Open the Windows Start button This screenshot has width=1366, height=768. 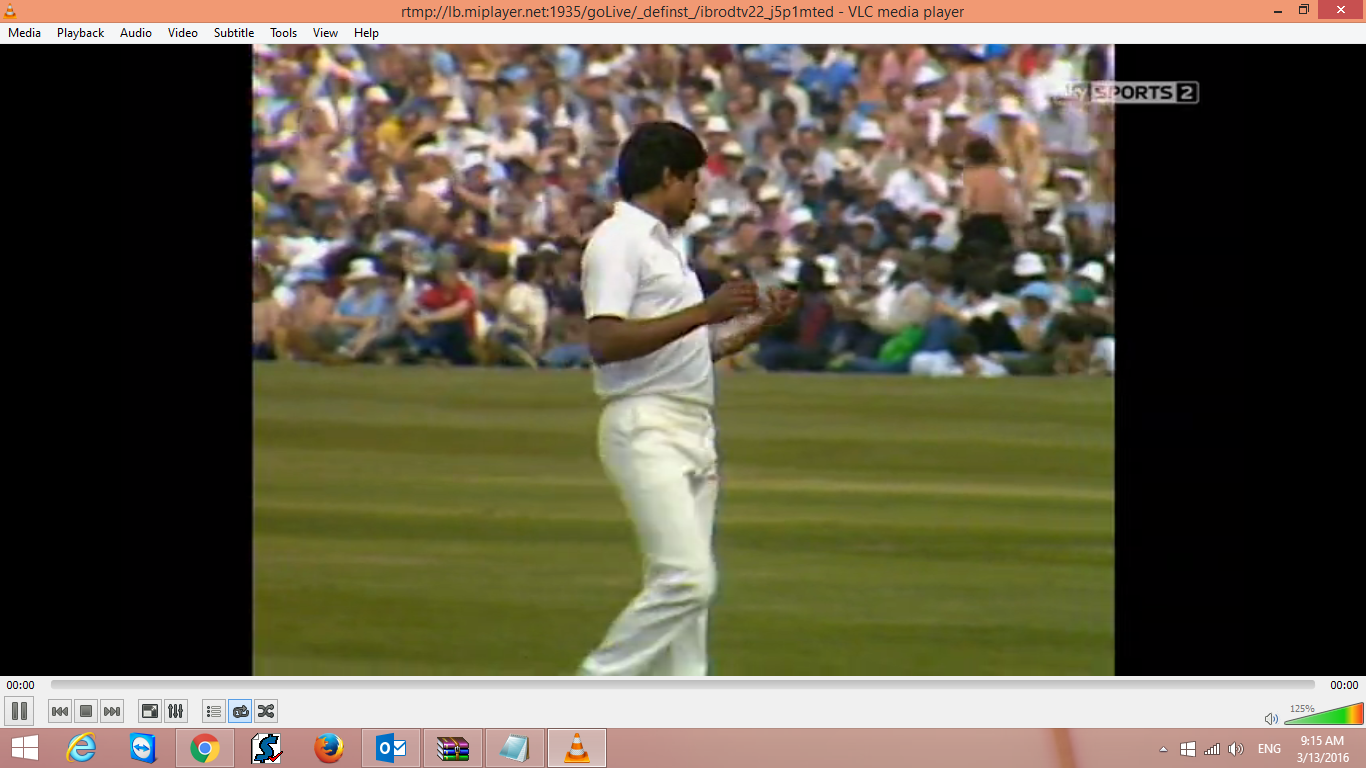point(25,748)
